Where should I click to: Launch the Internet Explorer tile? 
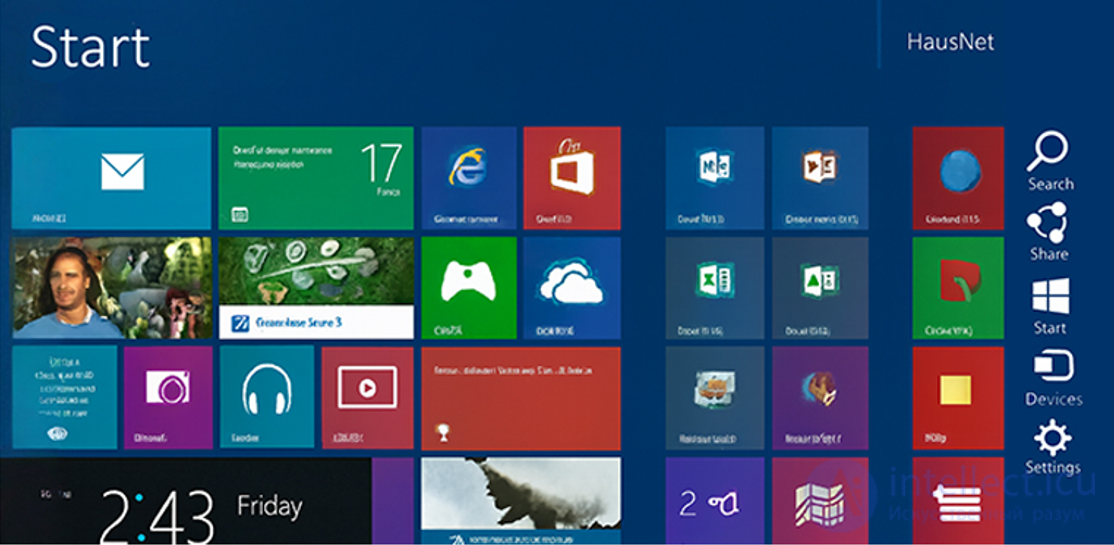click(x=469, y=178)
